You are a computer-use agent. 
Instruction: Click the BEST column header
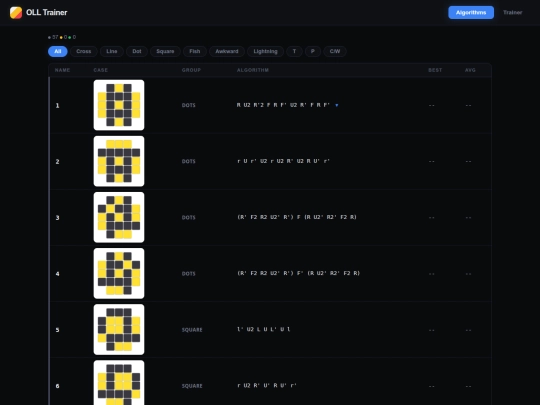pos(435,70)
